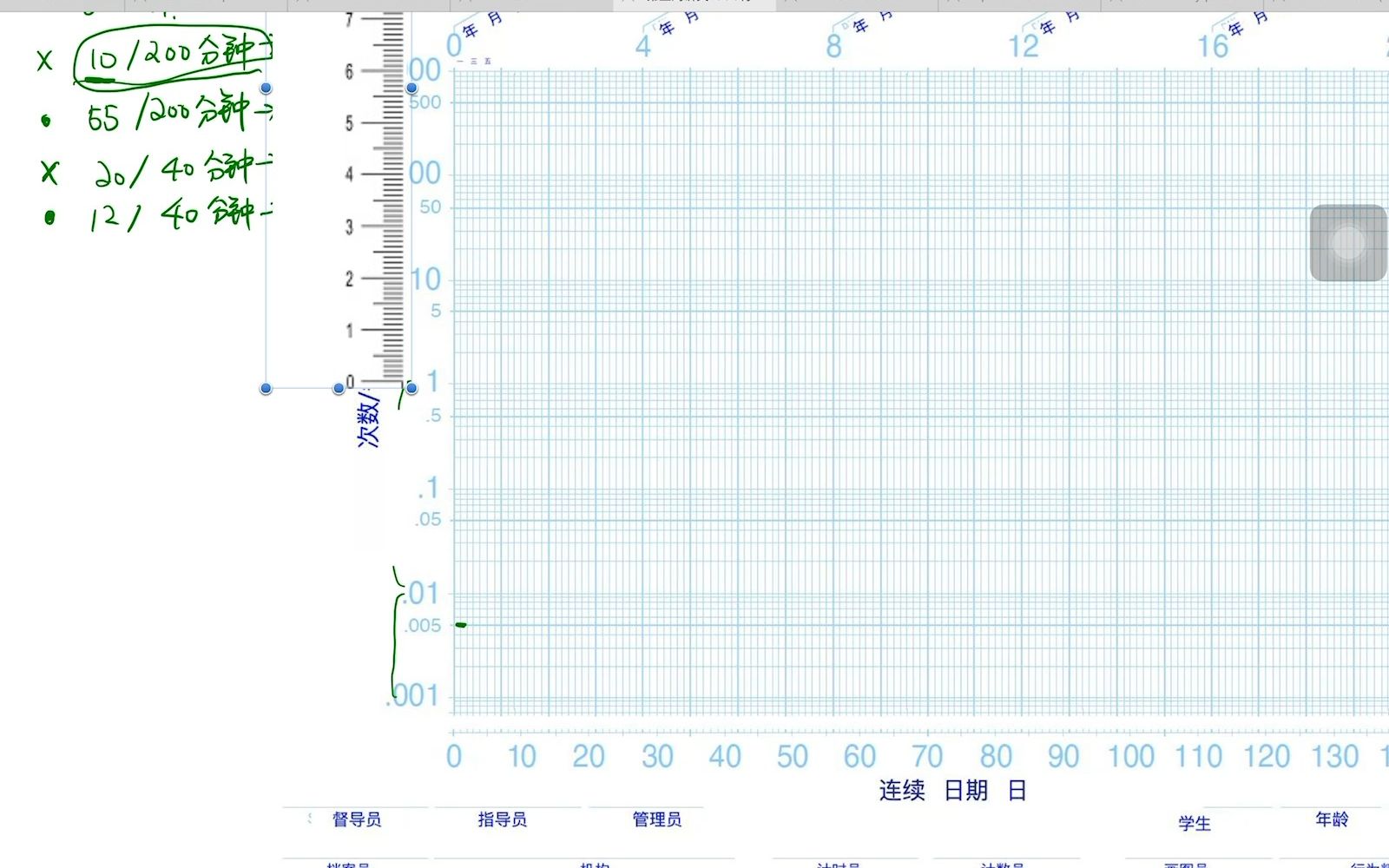Image resolution: width=1389 pixels, height=868 pixels.
Task: Tap the floating AssistiveTouch button
Action: (1347, 243)
